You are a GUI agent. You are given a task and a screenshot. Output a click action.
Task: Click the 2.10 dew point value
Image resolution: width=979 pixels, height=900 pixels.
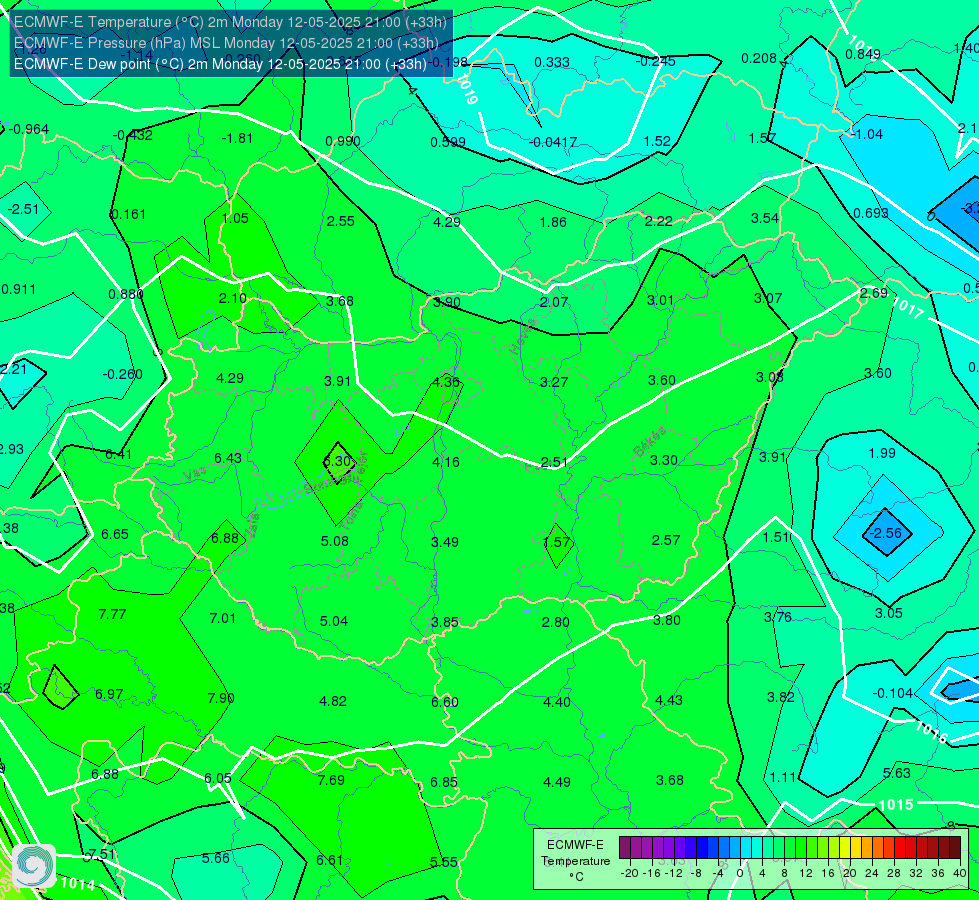tap(233, 298)
